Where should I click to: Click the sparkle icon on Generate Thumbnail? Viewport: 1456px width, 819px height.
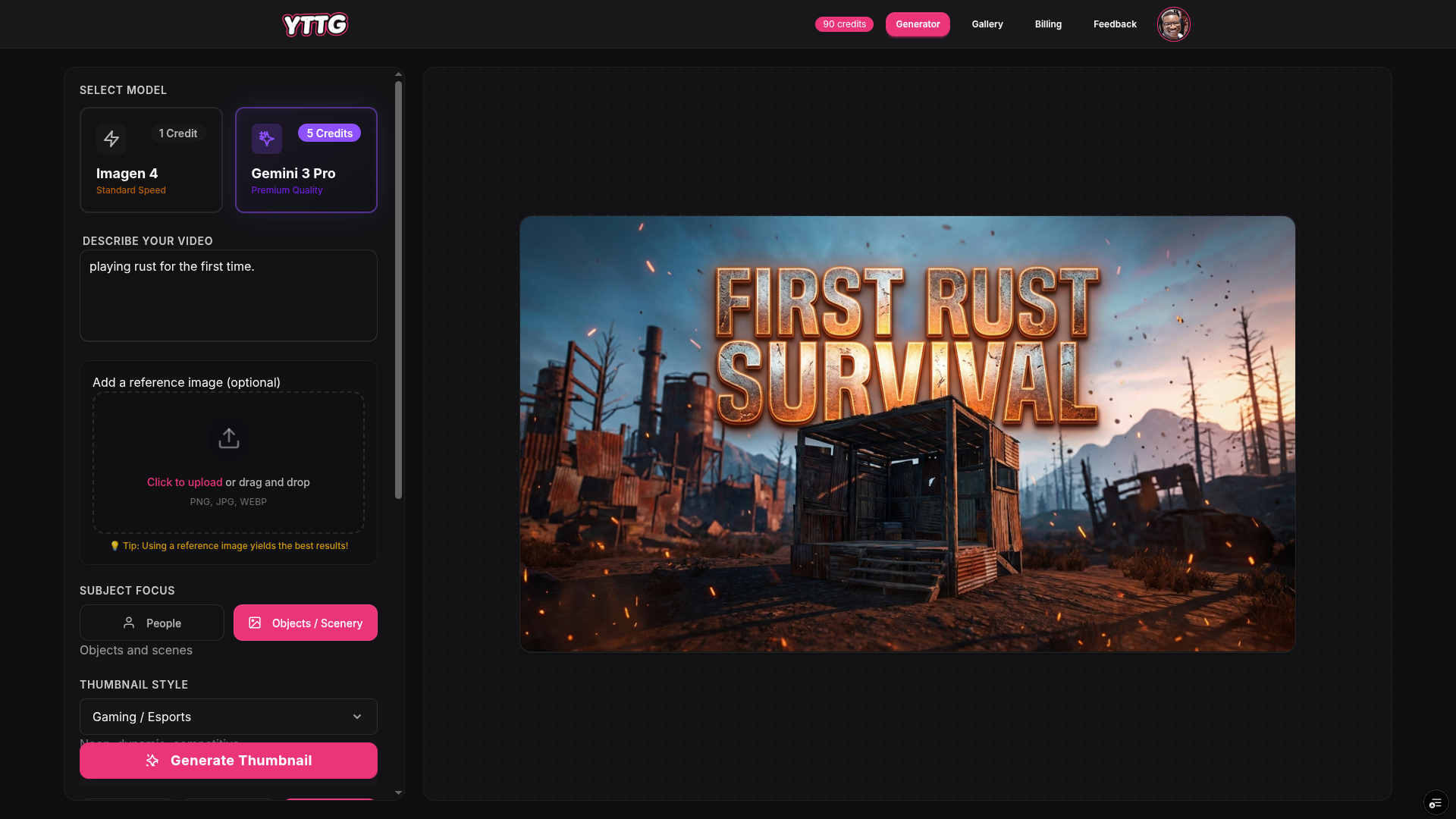(152, 761)
